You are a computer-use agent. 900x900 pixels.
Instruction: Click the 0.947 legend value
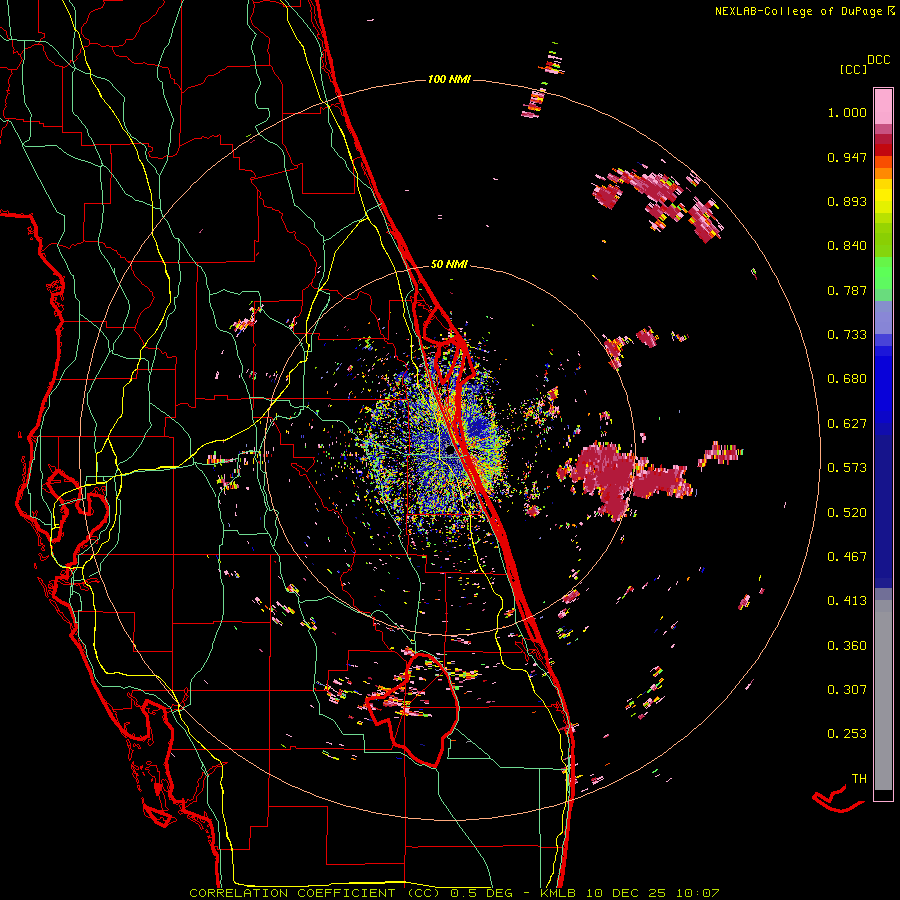[x=847, y=157]
